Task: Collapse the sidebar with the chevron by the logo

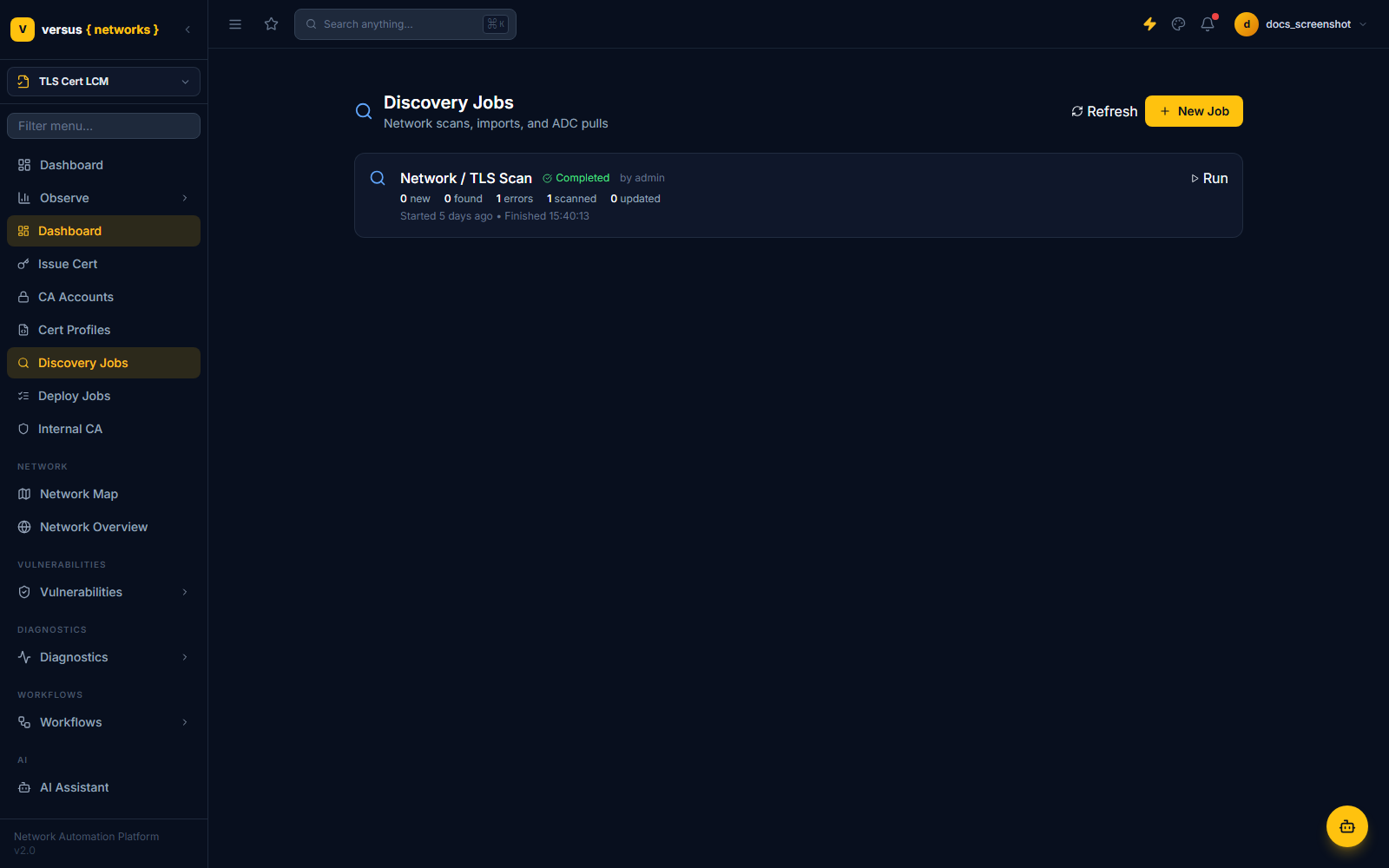Action: coord(188,30)
